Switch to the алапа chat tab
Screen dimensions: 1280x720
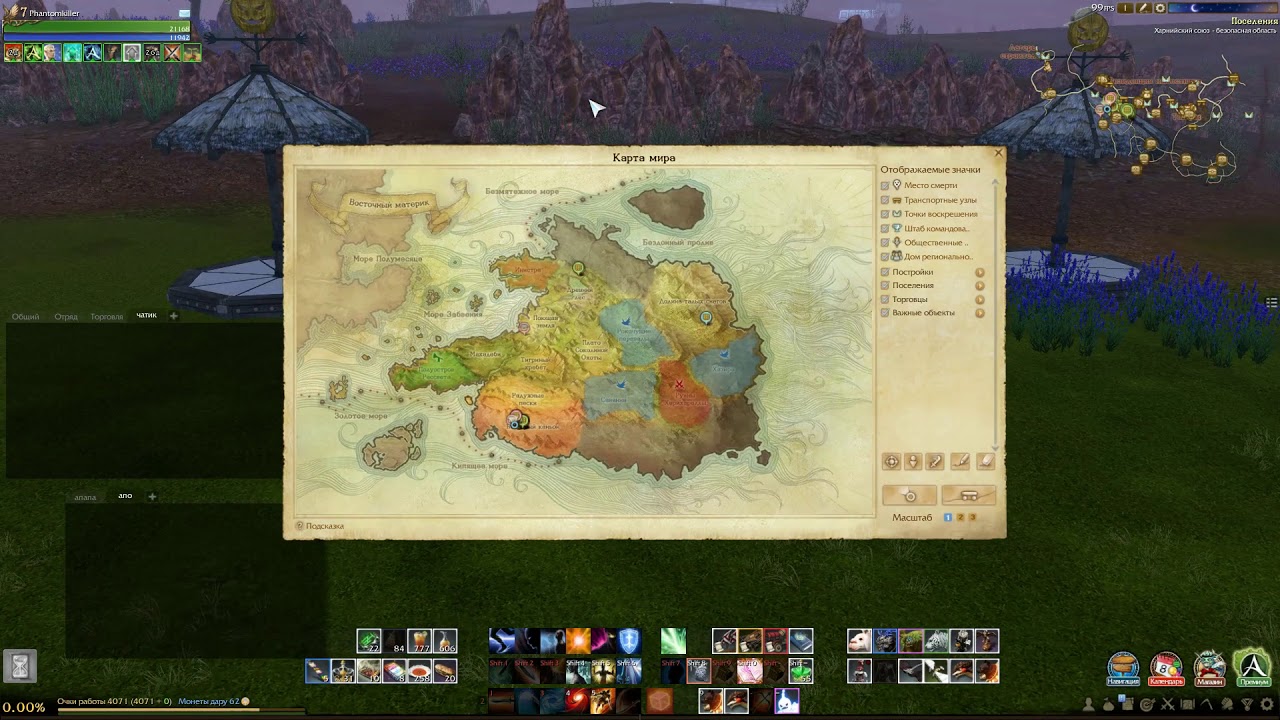coord(86,497)
